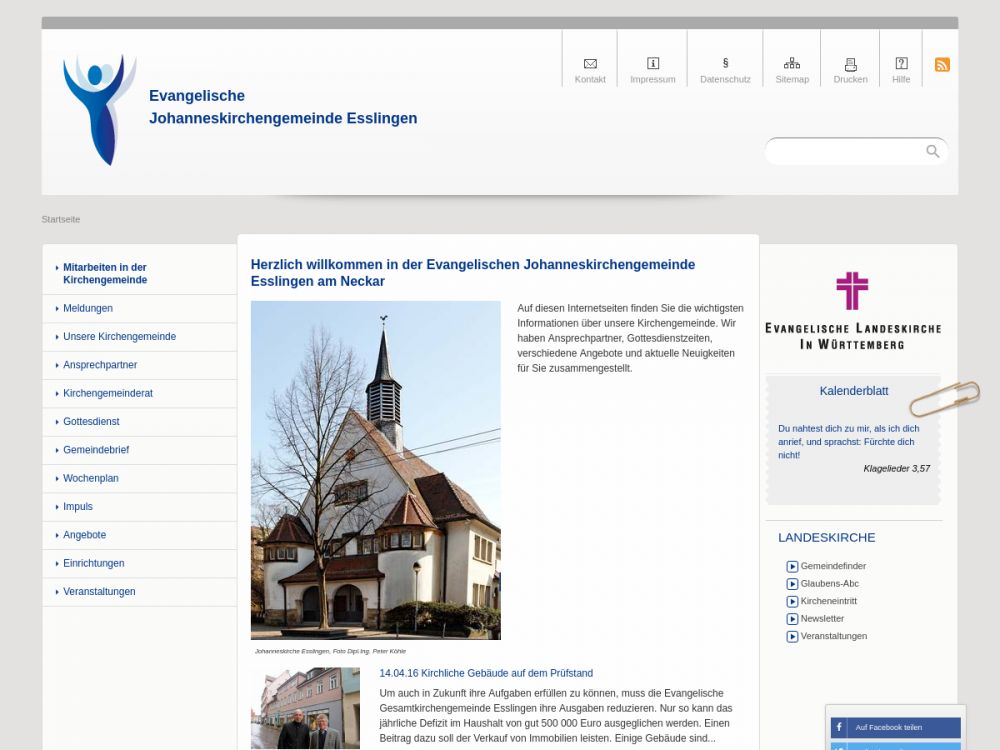Click the Johanneskirche church photo

tap(375, 470)
